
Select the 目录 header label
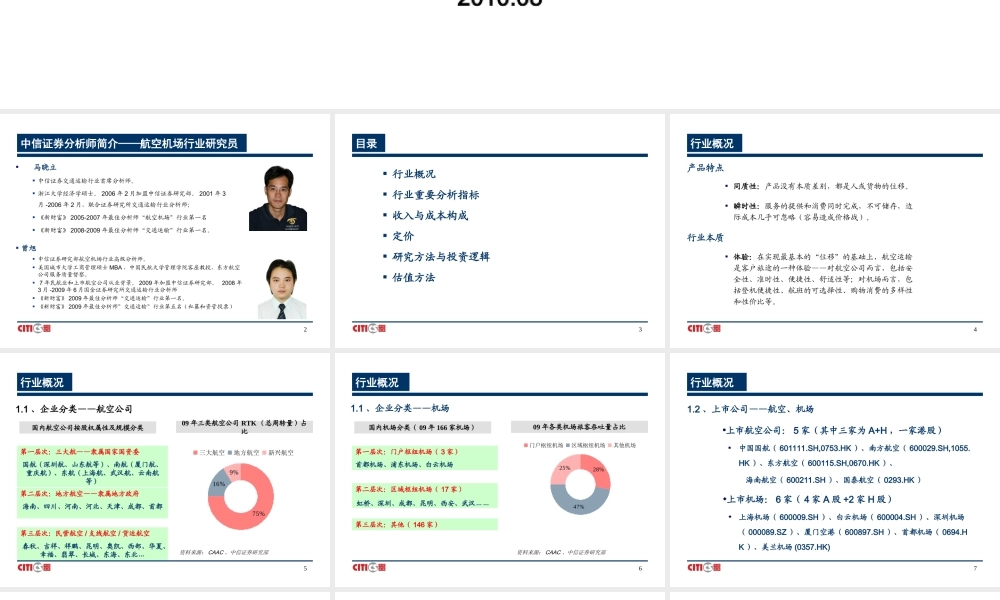(368, 142)
